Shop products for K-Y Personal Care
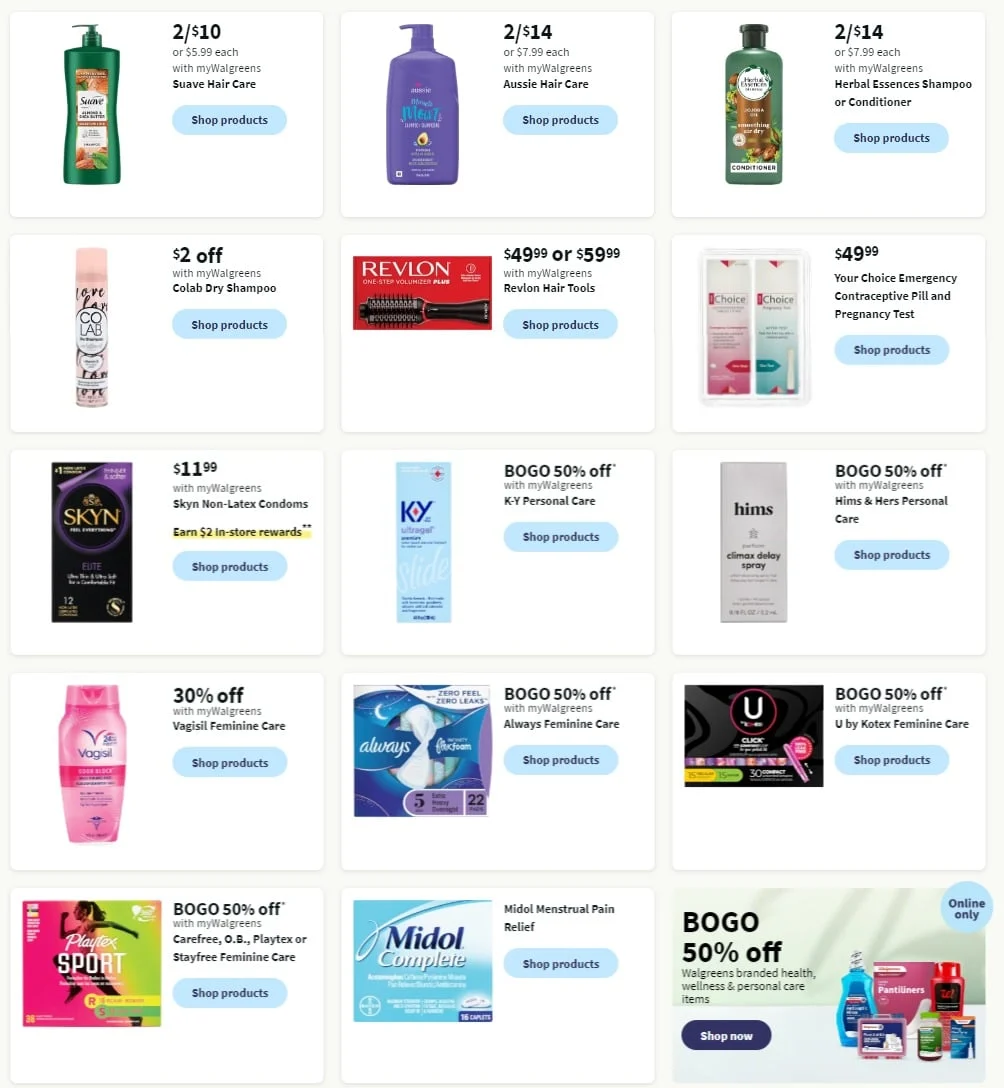The height and width of the screenshot is (1088, 1004). (561, 536)
